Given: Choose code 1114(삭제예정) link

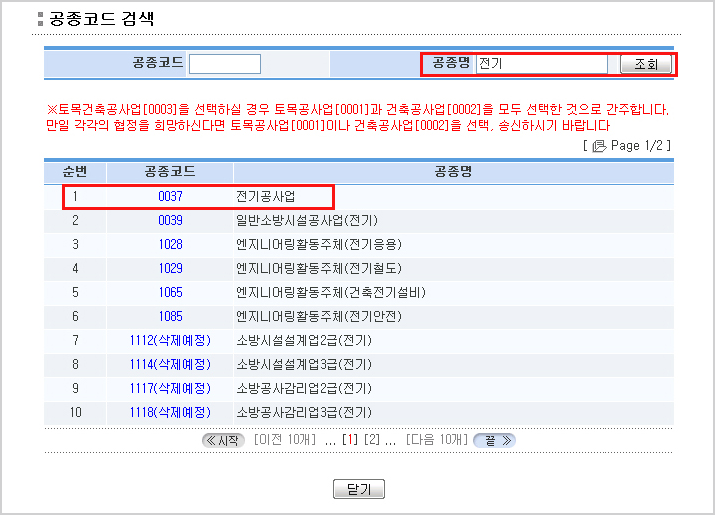Looking at the screenshot, I should click(x=170, y=365).
